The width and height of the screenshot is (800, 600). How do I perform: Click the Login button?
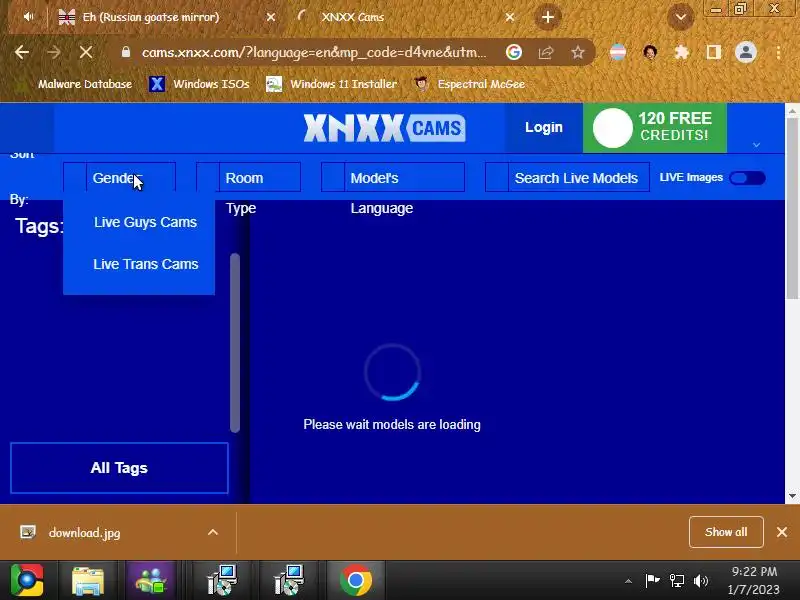tap(544, 128)
